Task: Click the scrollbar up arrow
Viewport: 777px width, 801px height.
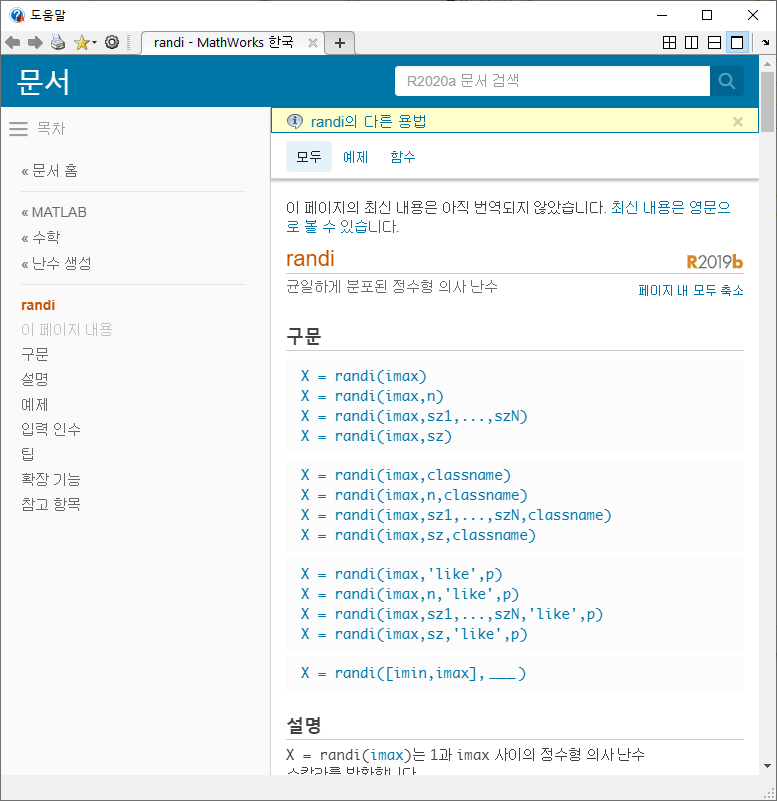Action: (x=767, y=64)
